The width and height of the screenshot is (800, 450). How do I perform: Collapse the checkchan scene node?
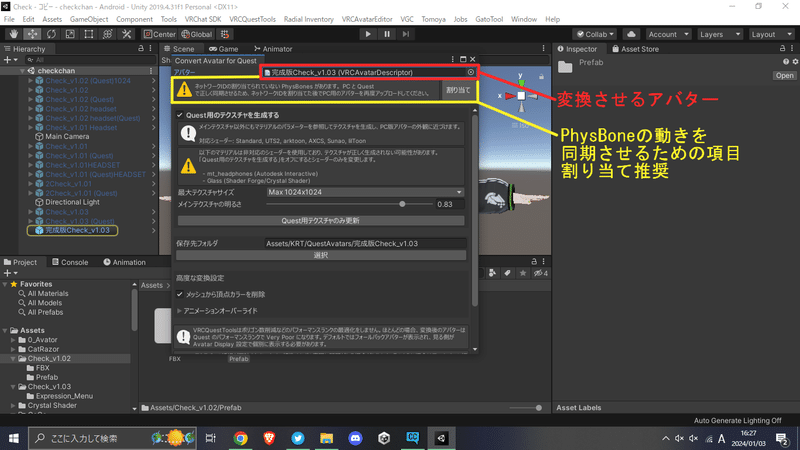pos(22,71)
